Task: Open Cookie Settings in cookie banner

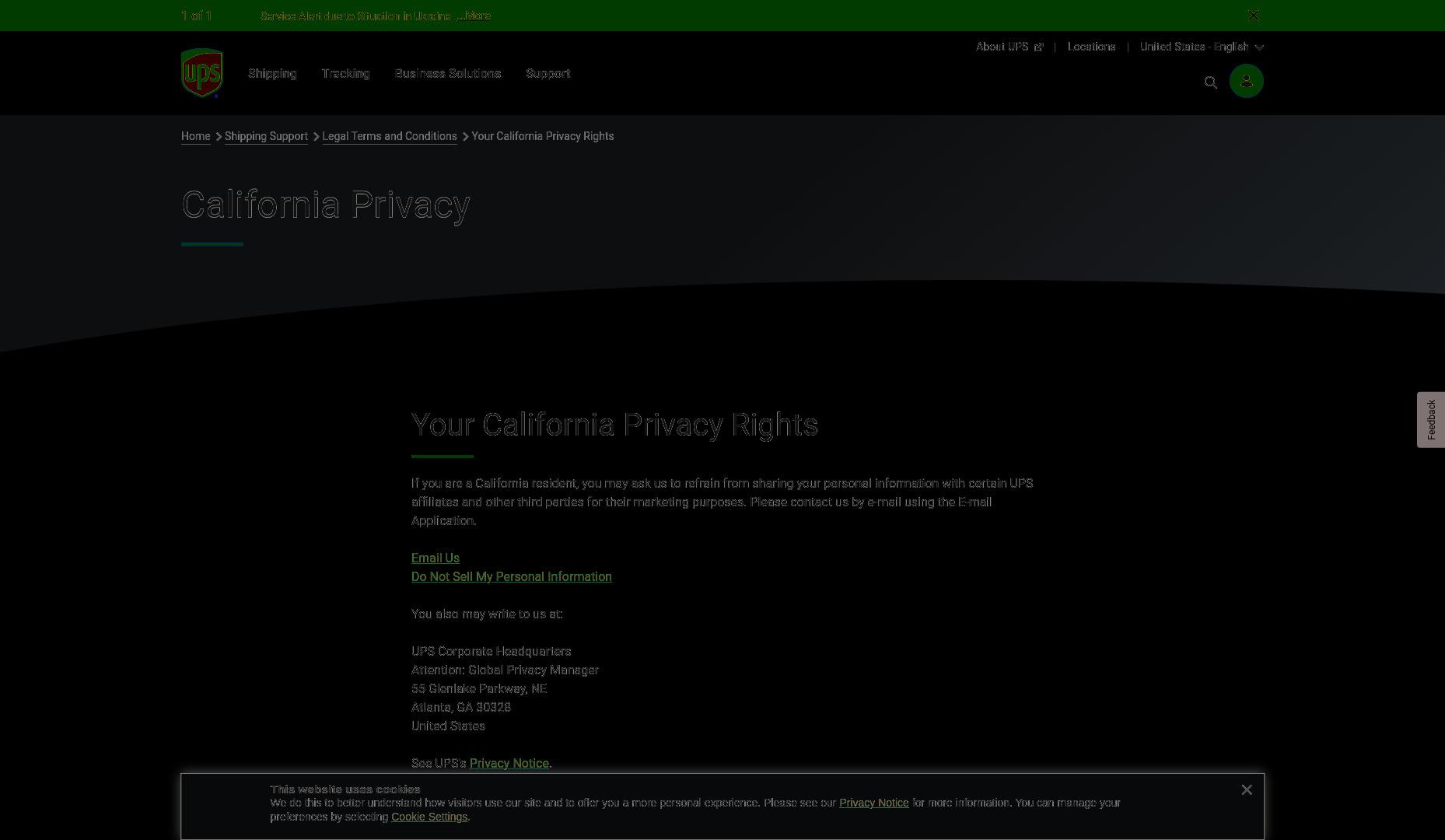Action: (x=429, y=817)
